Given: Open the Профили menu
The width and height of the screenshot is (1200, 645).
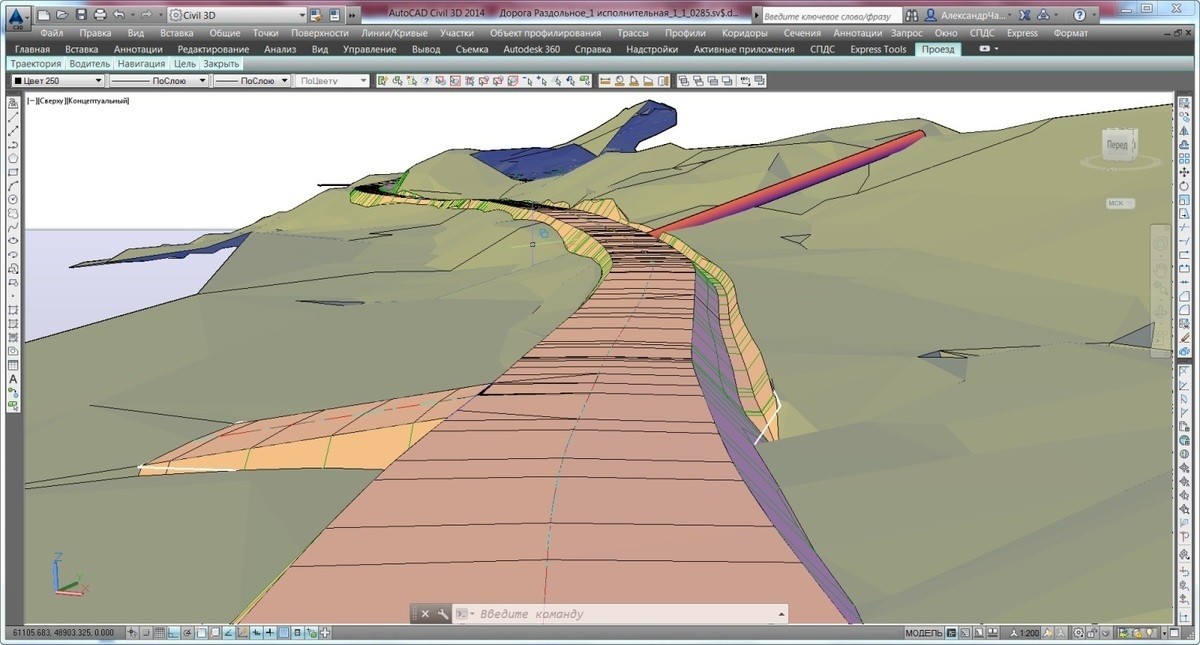Looking at the screenshot, I should tap(685, 33).
